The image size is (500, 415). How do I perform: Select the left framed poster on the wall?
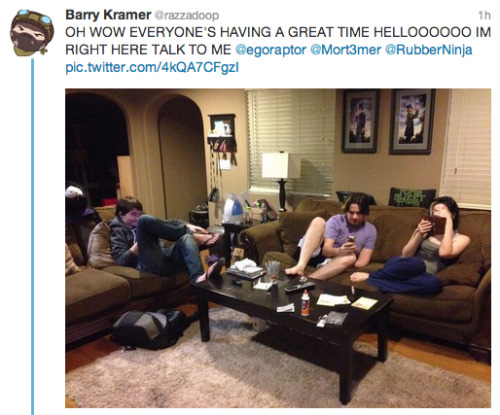361,121
